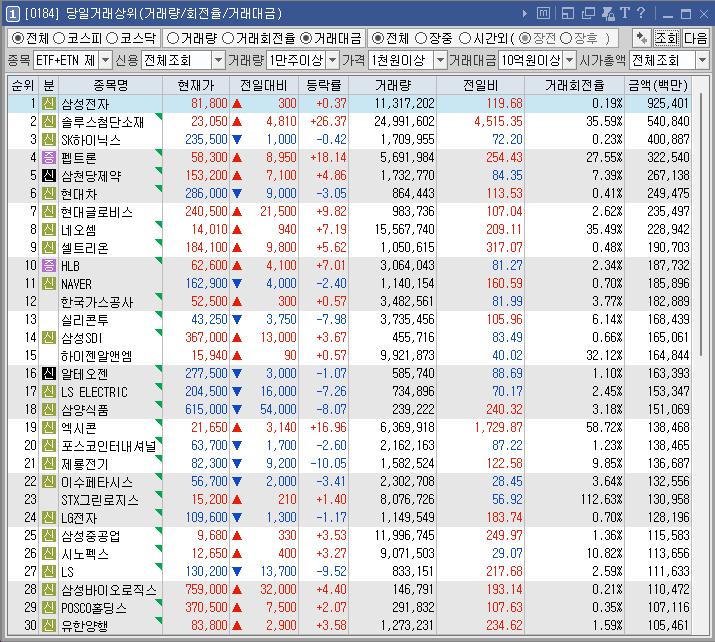The height and width of the screenshot is (642, 715).
Task: Select the 거래량 sort radio button
Action: coord(173,38)
